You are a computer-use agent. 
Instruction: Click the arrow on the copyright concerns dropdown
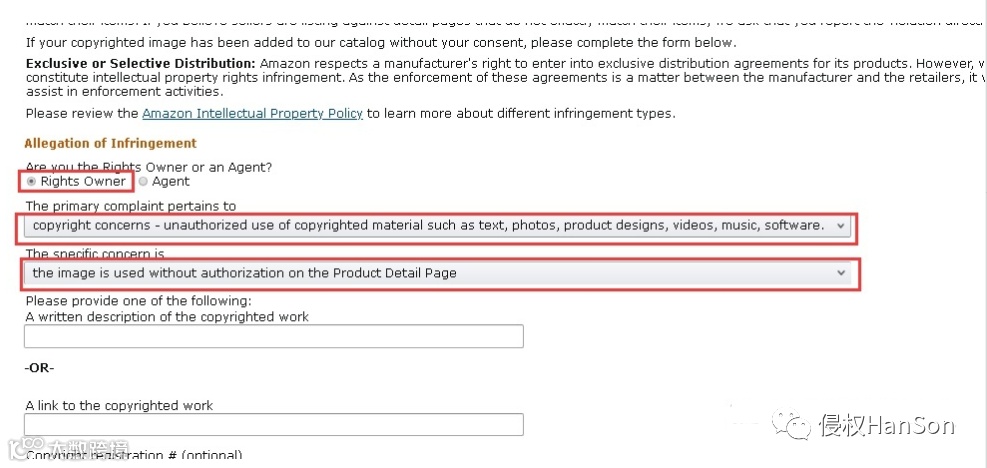840,226
